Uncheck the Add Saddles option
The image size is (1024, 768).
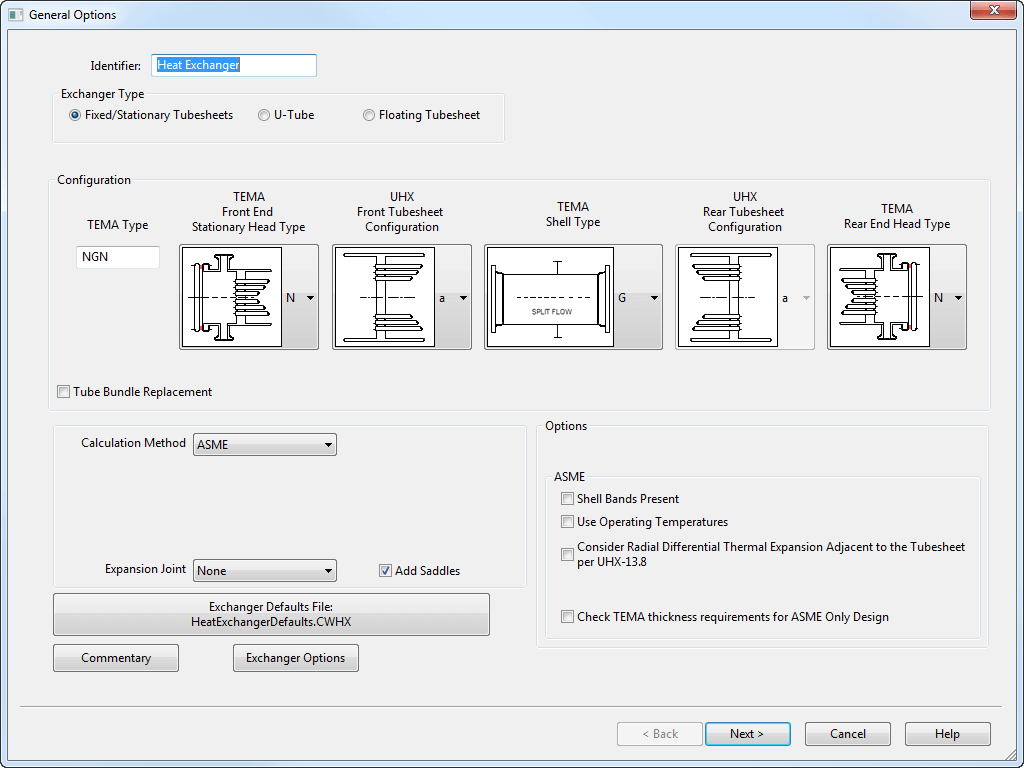(x=385, y=570)
